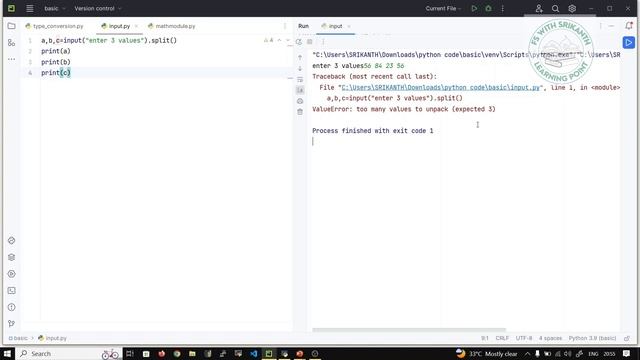Image resolution: width=640 pixels, height=360 pixels.
Task: Expand the Version control dropdown
Action: click(x=98, y=8)
